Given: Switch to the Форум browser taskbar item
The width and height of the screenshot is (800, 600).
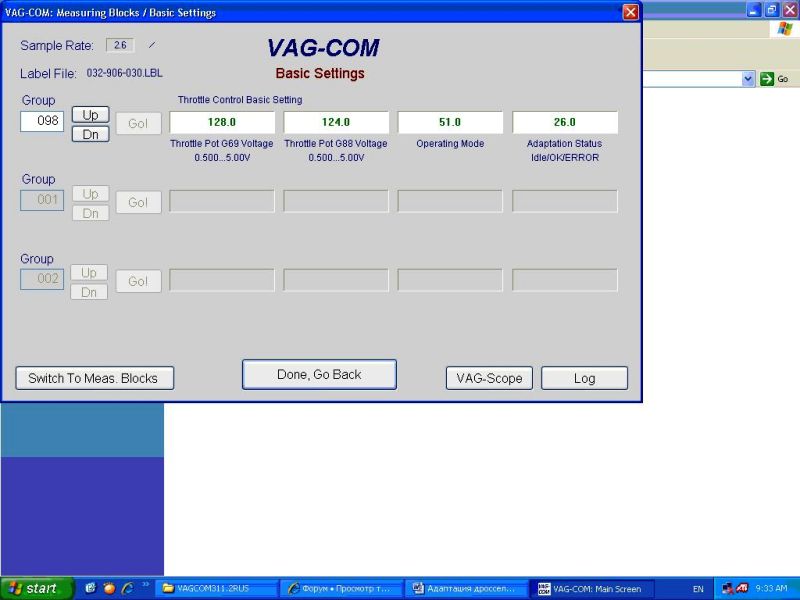Looking at the screenshot, I should point(340,589).
